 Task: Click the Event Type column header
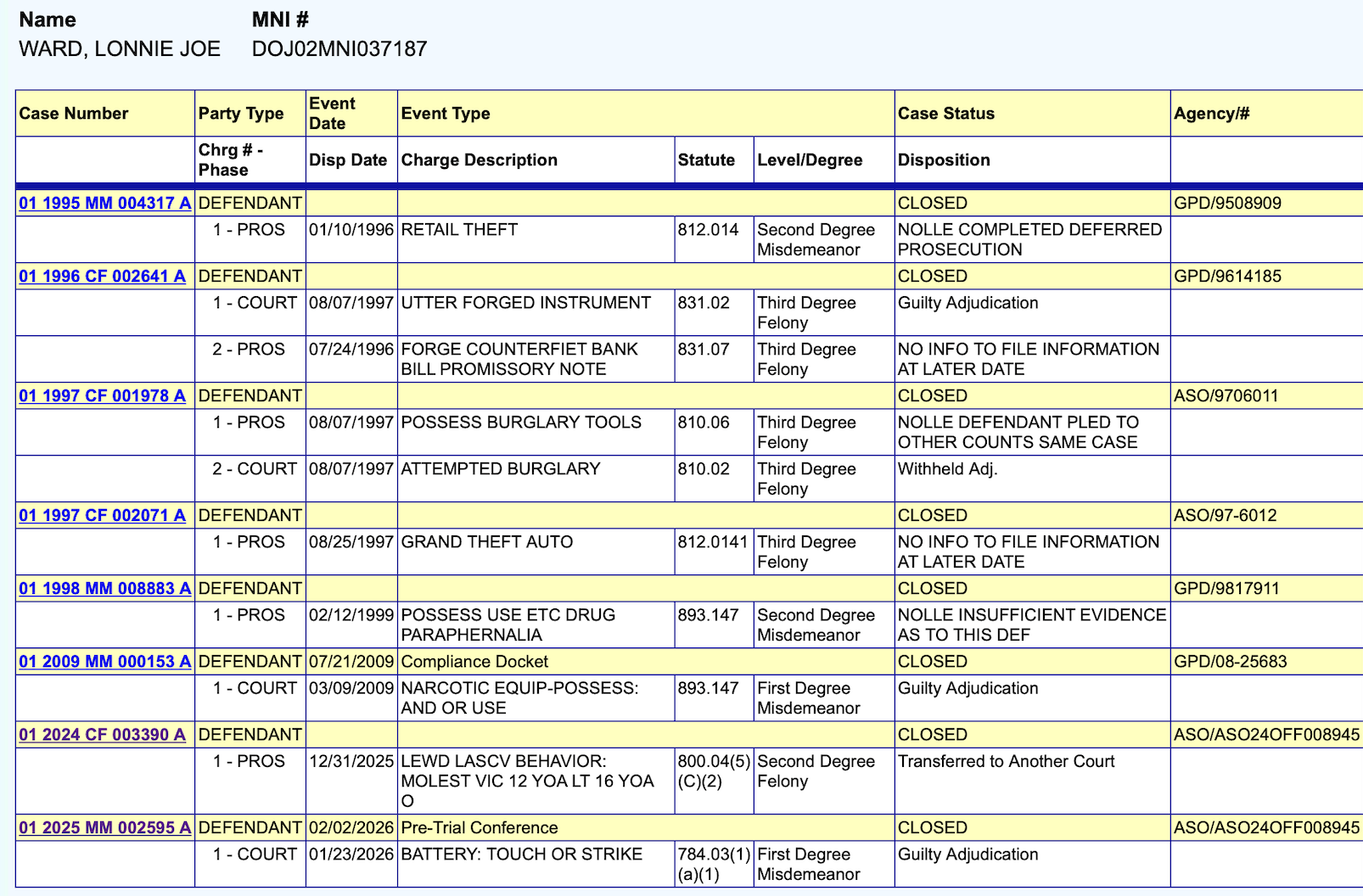coord(446,114)
